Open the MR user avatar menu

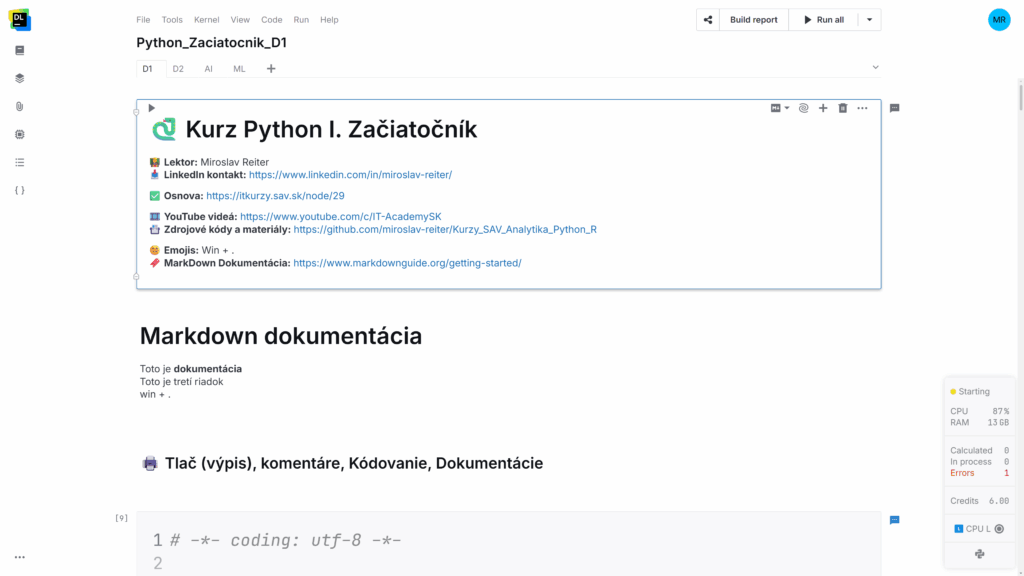pyautogui.click(x=999, y=20)
